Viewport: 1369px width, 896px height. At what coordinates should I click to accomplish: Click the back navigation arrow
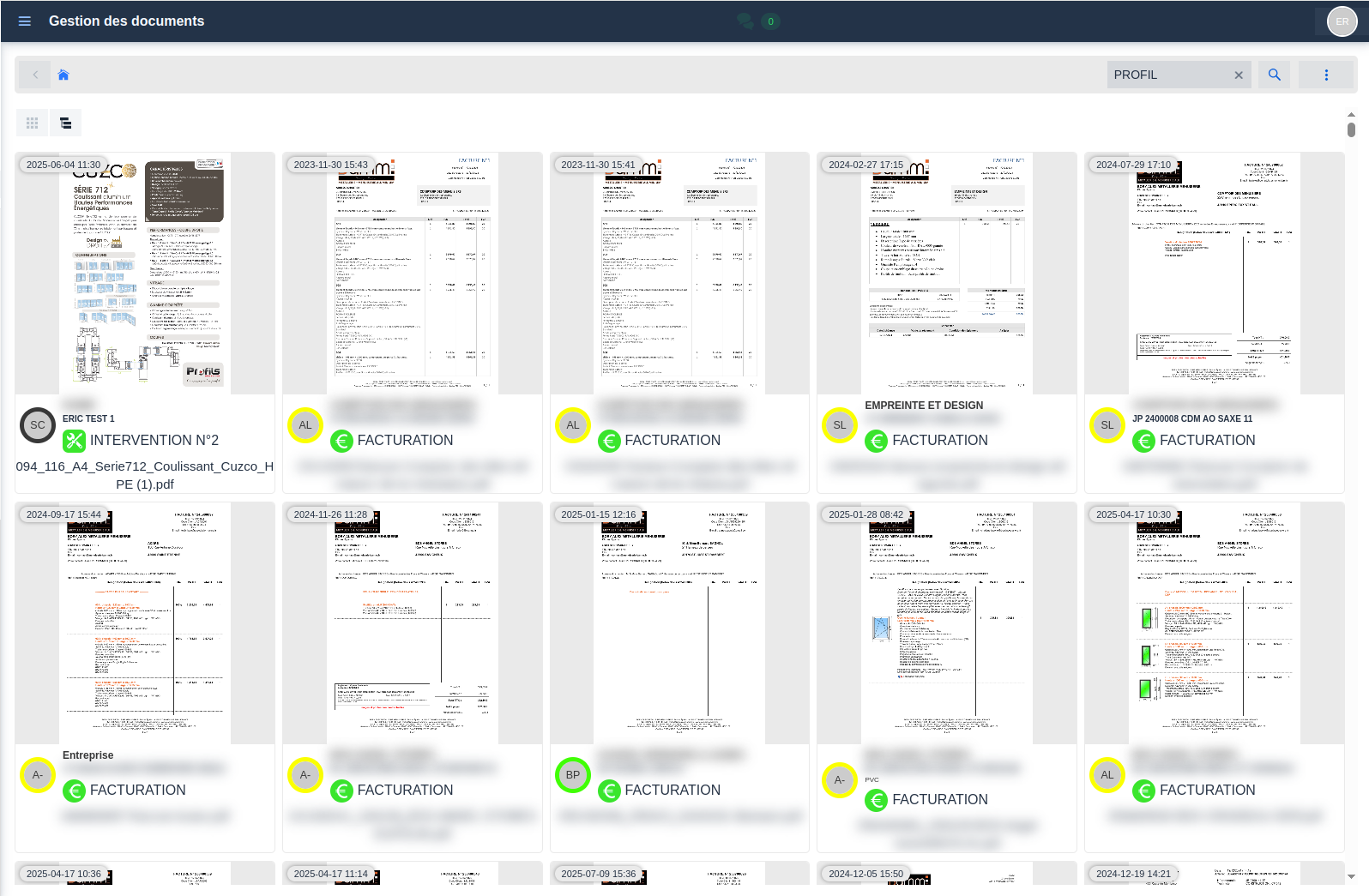tap(35, 75)
